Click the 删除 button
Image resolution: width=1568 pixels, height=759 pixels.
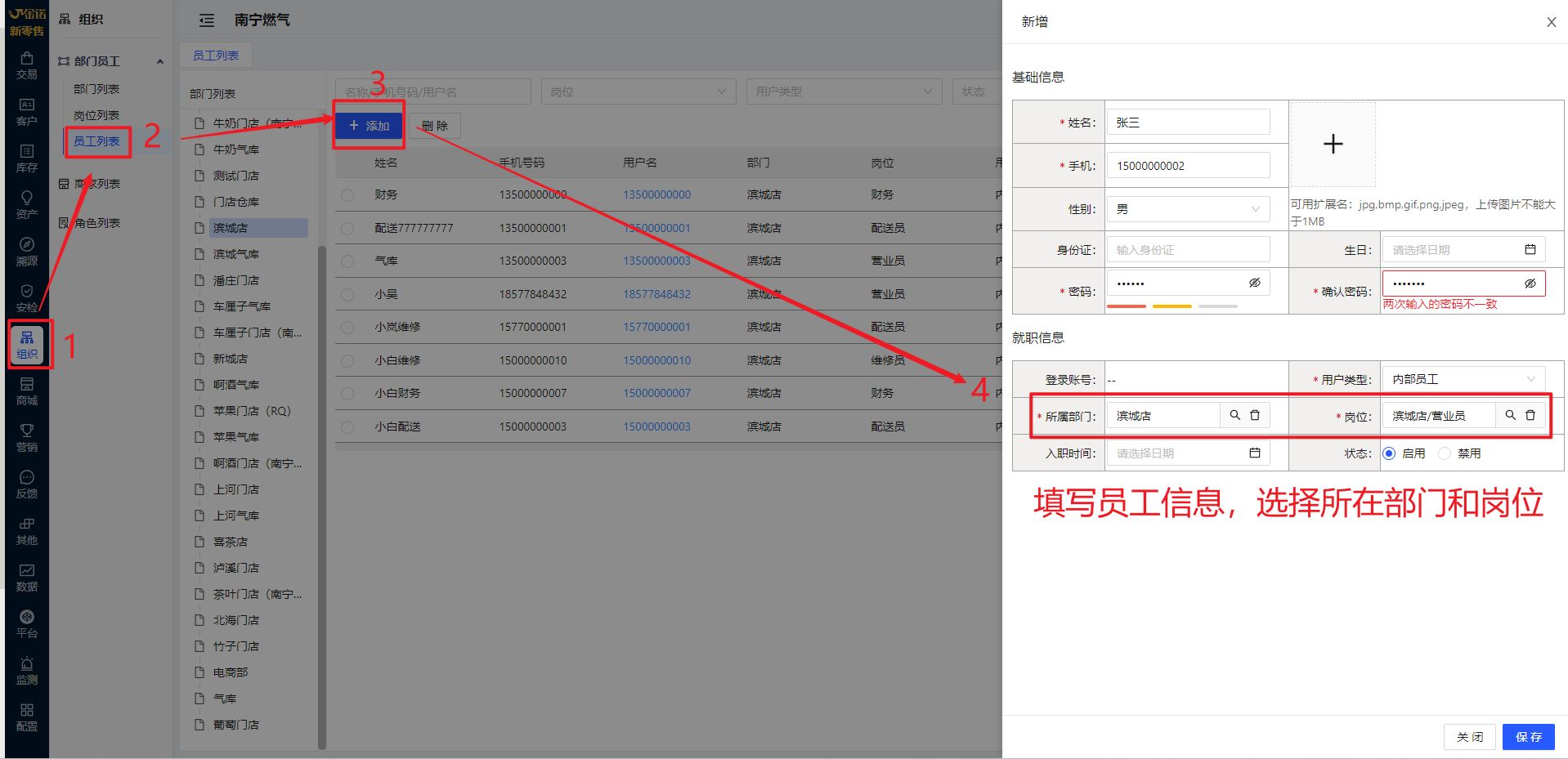click(435, 126)
